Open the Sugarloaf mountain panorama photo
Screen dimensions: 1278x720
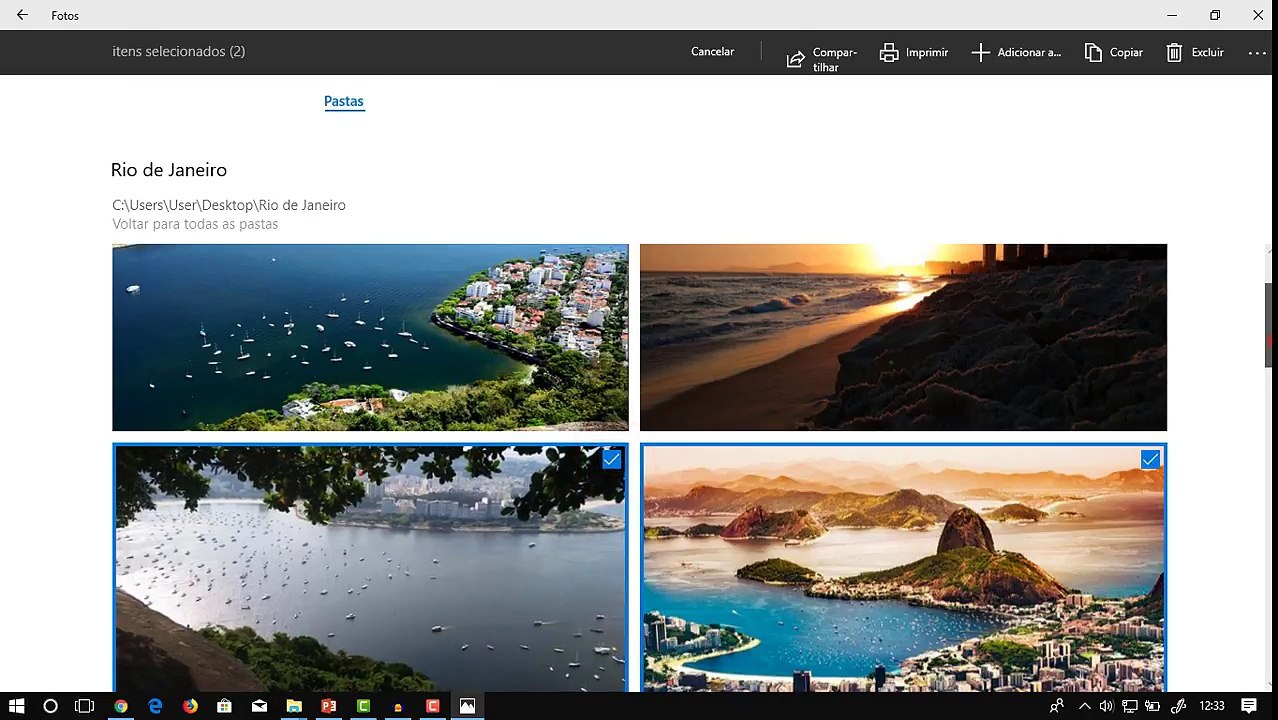(903, 568)
